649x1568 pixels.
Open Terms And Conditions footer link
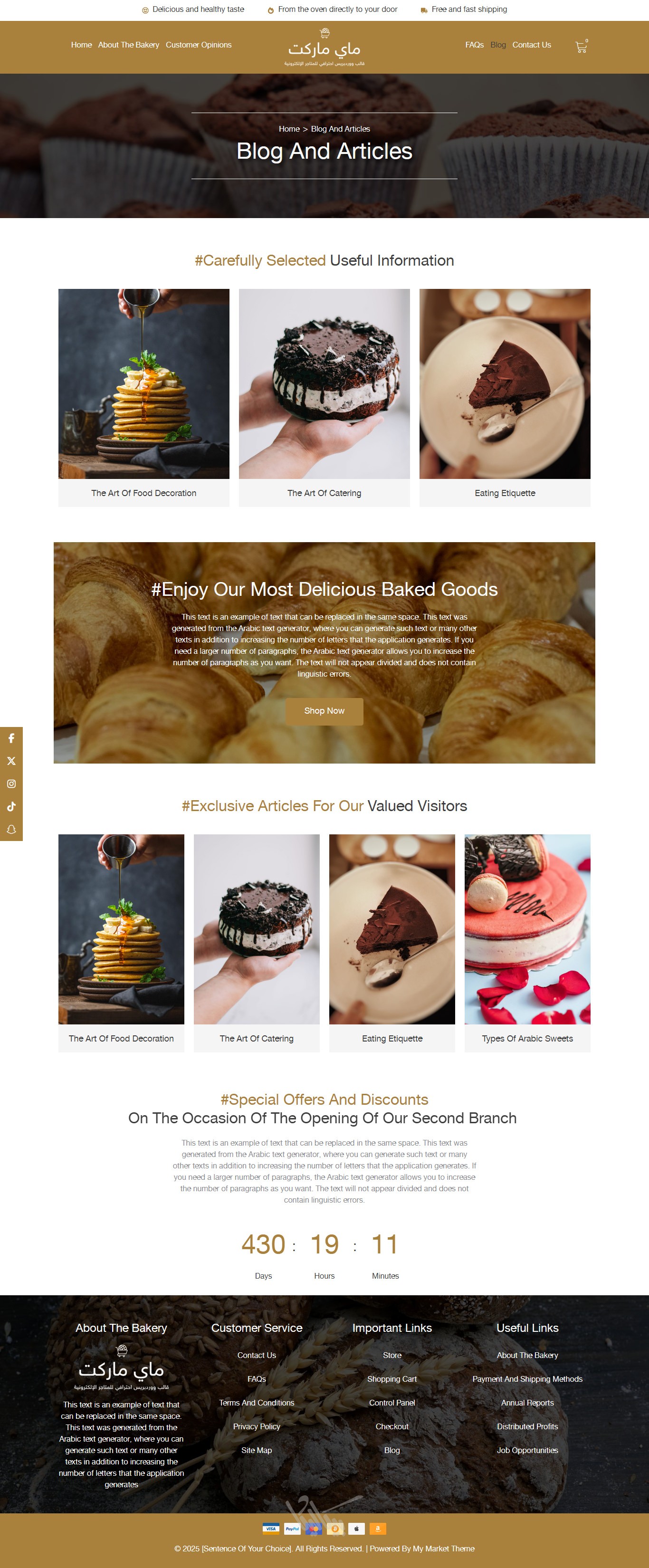coord(256,1403)
